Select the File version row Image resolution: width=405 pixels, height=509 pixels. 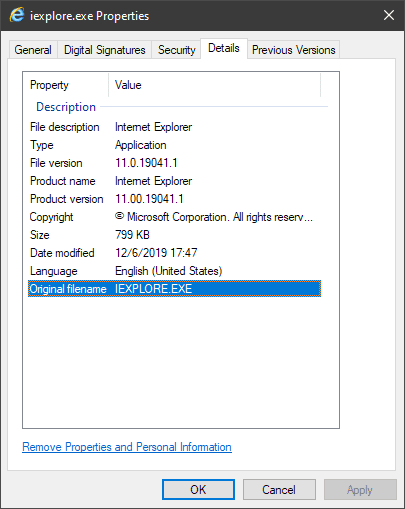(174, 163)
